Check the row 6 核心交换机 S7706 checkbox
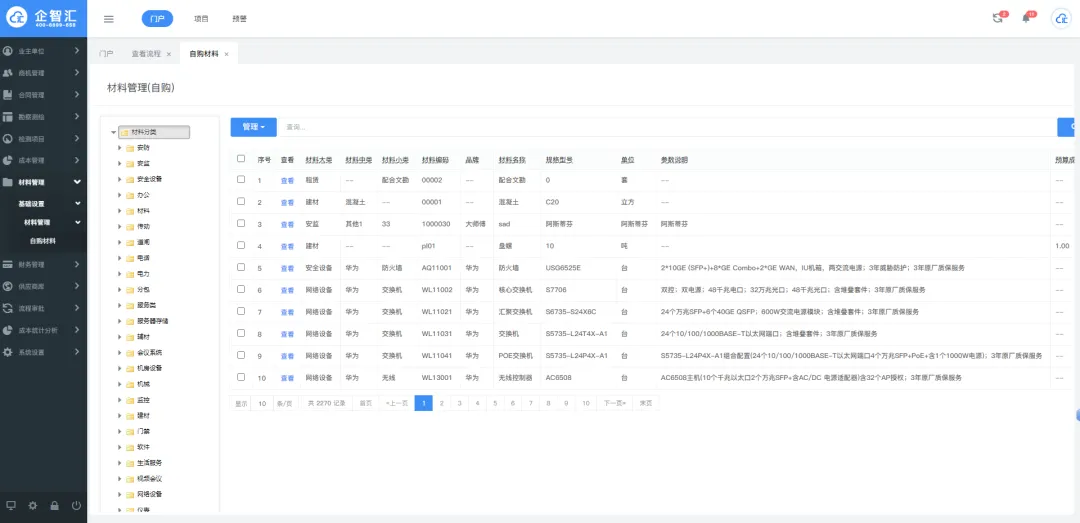 click(x=241, y=289)
